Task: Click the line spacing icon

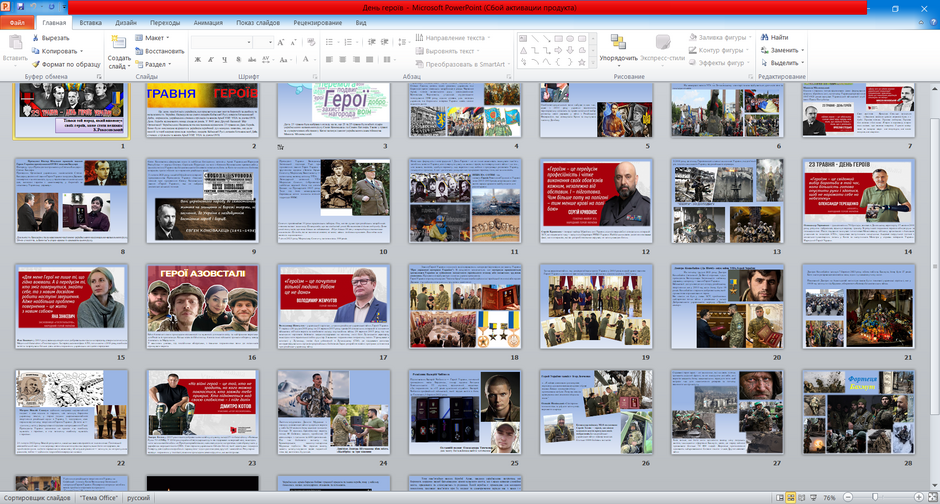Action: [x=403, y=42]
